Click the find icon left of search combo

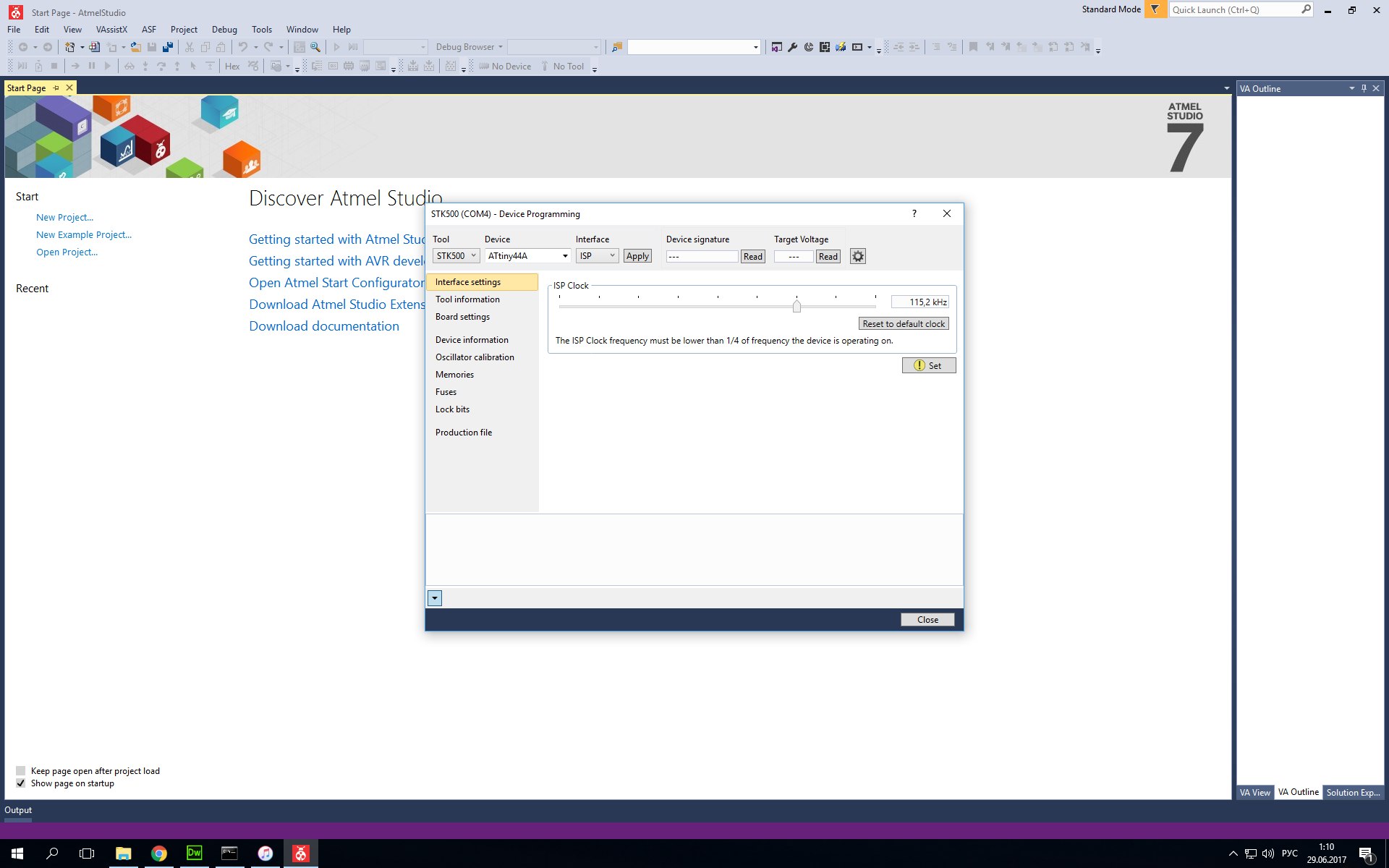(x=617, y=47)
